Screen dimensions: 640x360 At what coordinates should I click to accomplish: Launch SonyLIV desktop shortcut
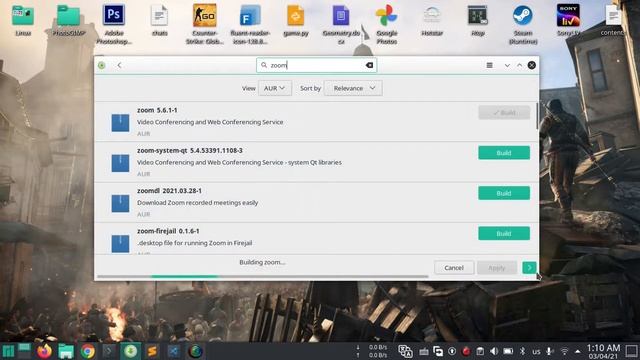568,20
